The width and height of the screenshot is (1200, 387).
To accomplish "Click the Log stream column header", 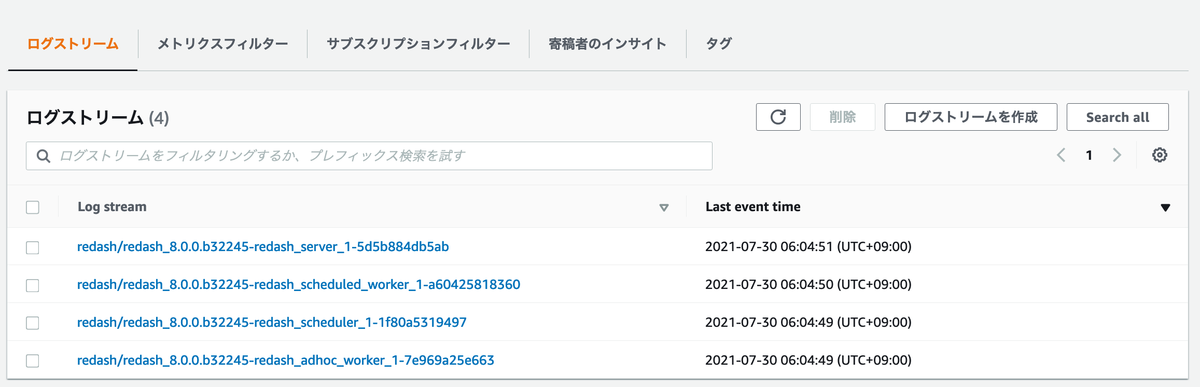I will 112,207.
